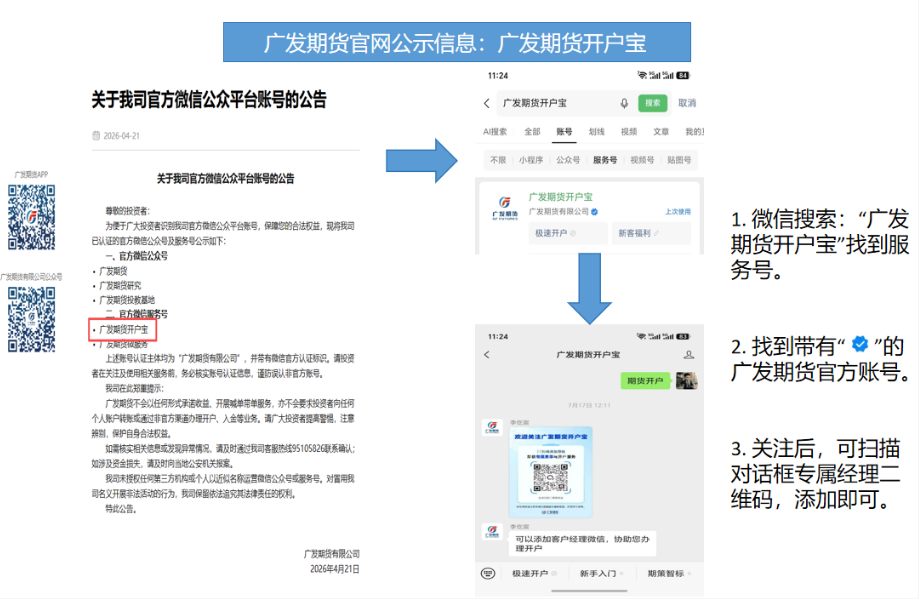The image size is (919, 599).
Task: Tap the green 搜索 button
Action: [x=652, y=103]
